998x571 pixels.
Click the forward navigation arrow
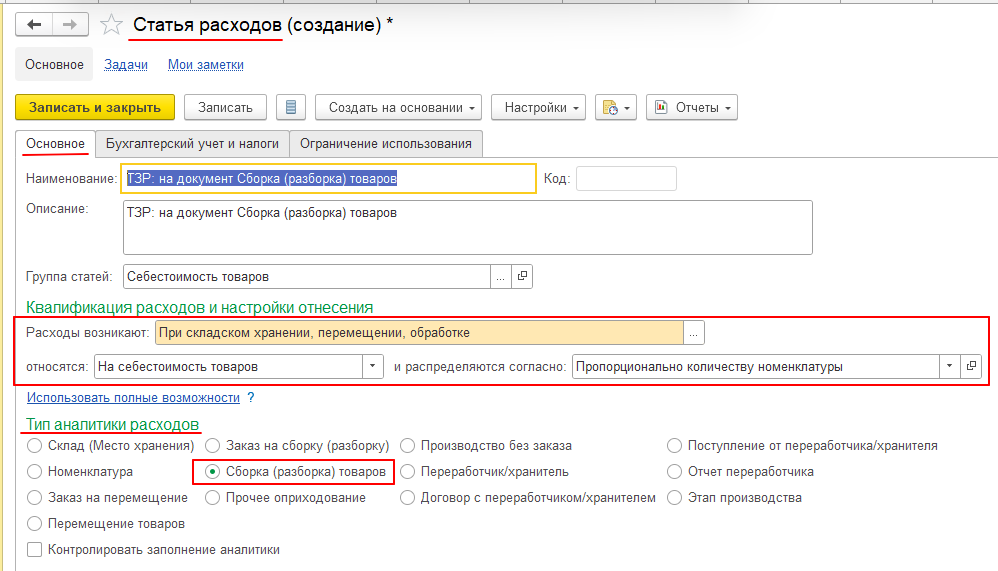click(70, 25)
